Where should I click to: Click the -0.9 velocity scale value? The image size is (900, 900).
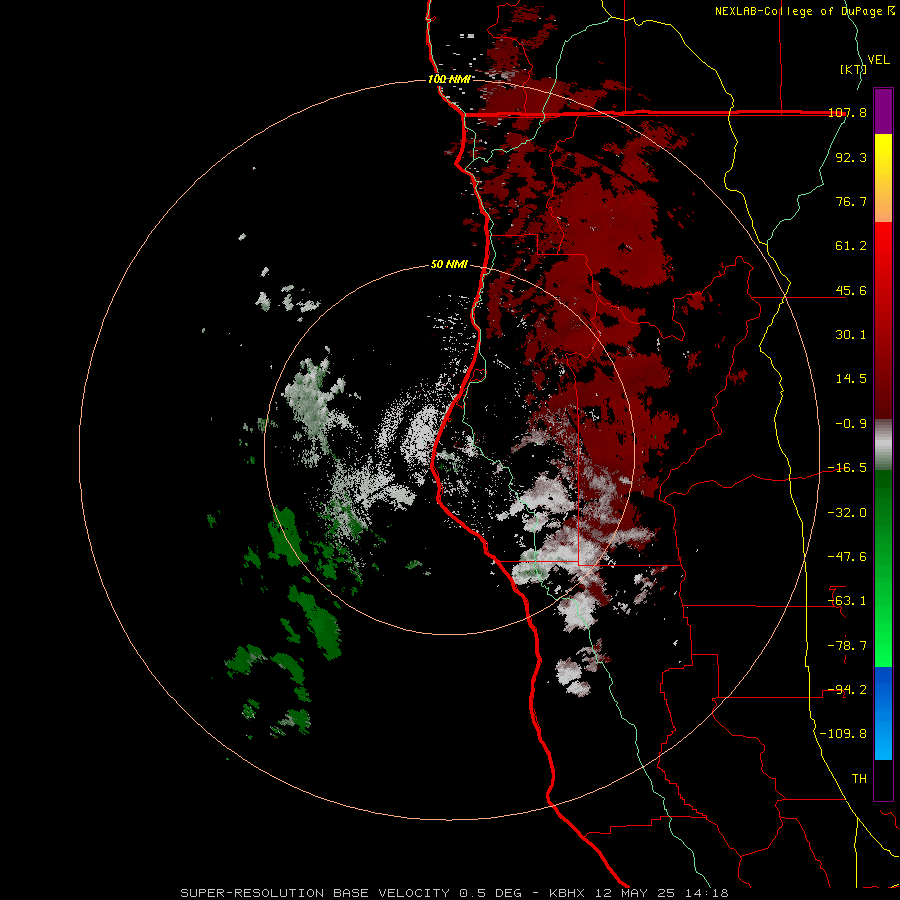851,424
